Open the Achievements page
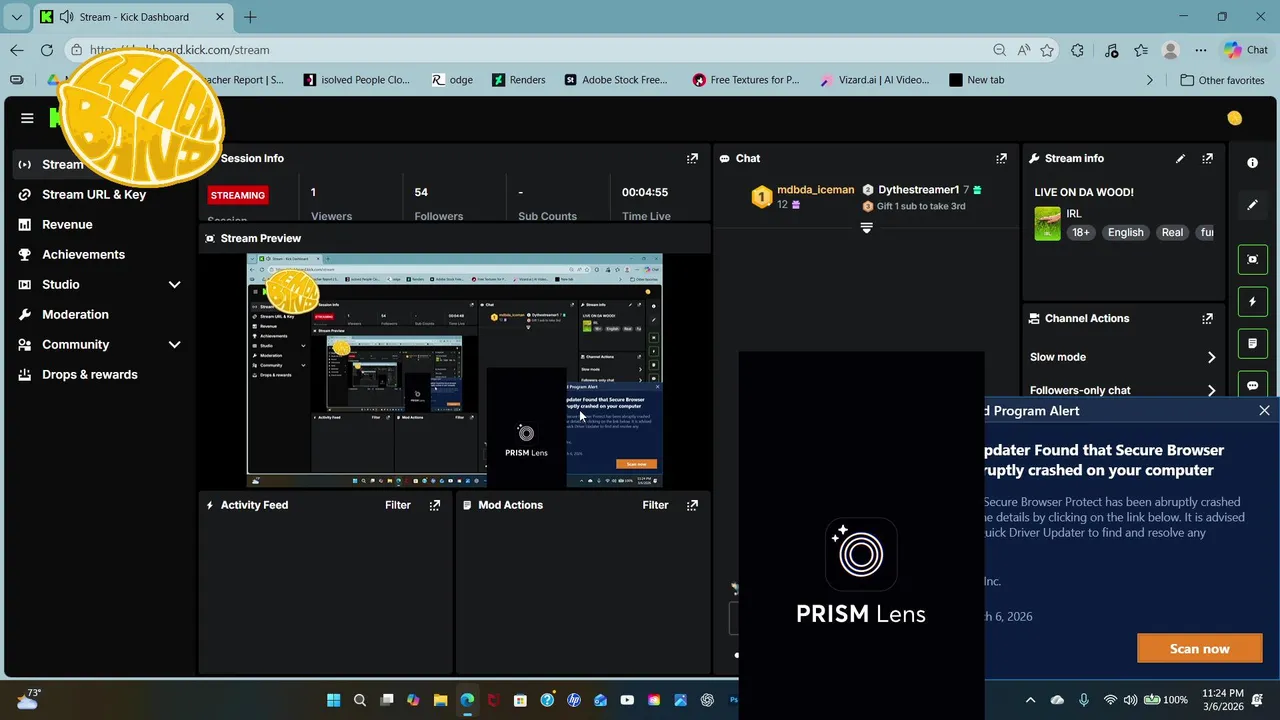The image size is (1280, 720). click(x=83, y=254)
